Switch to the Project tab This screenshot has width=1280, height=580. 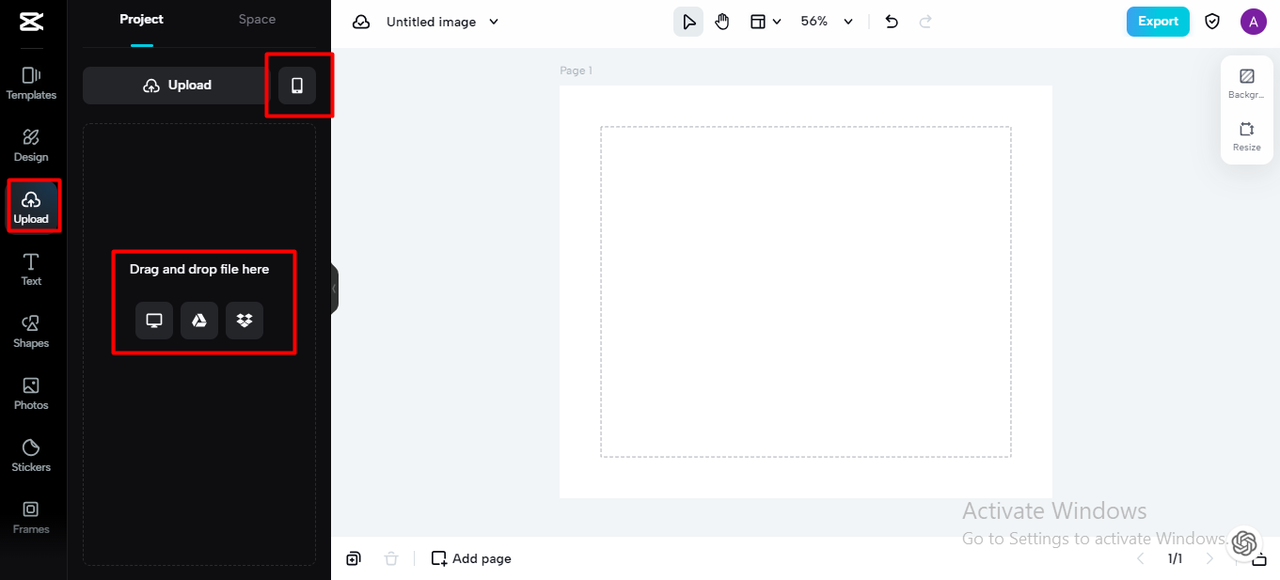point(142,20)
